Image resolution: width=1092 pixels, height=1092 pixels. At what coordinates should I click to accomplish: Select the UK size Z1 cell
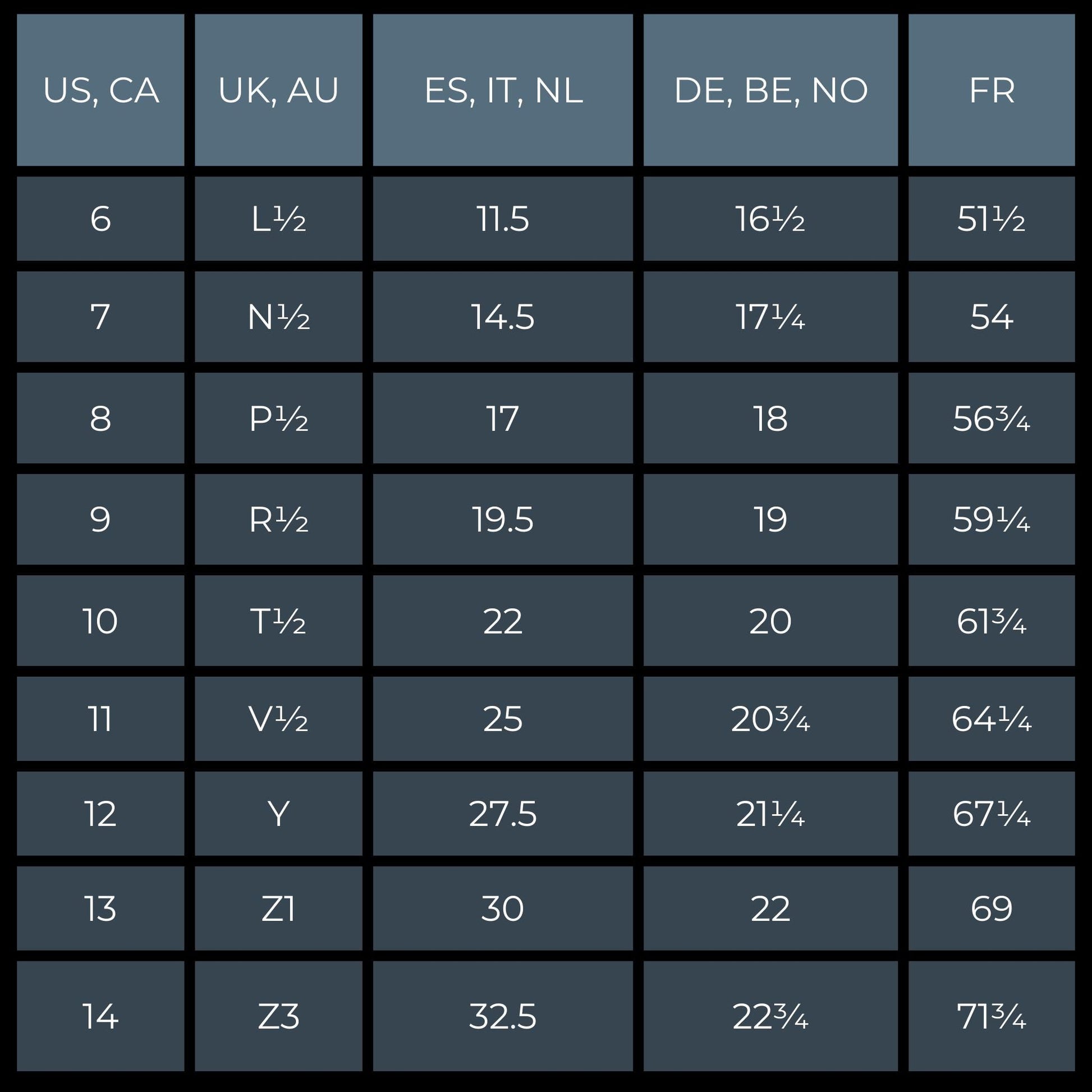pyautogui.click(x=278, y=909)
